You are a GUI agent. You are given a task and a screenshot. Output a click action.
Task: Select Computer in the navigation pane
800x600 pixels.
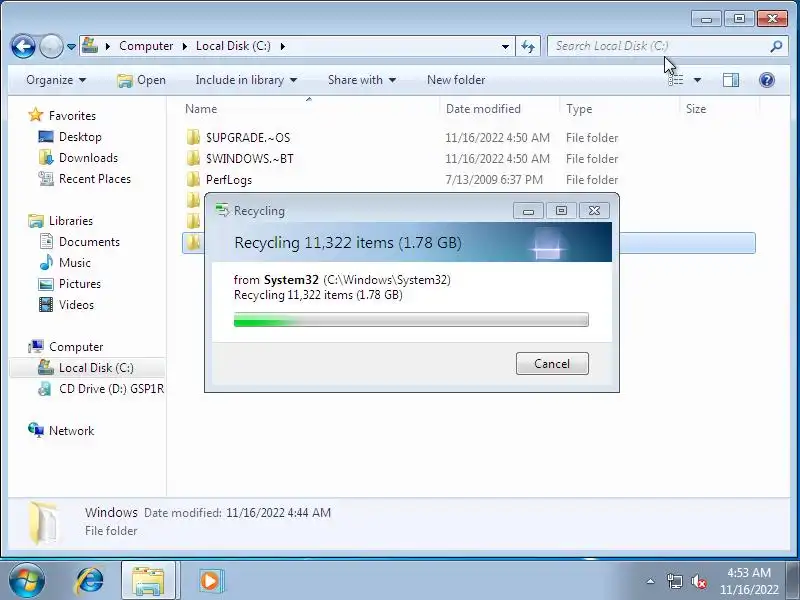tap(76, 347)
